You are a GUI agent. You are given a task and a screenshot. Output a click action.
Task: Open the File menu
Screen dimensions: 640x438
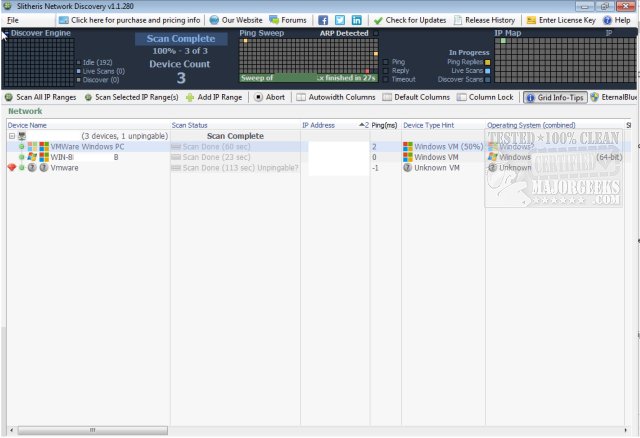(13, 20)
